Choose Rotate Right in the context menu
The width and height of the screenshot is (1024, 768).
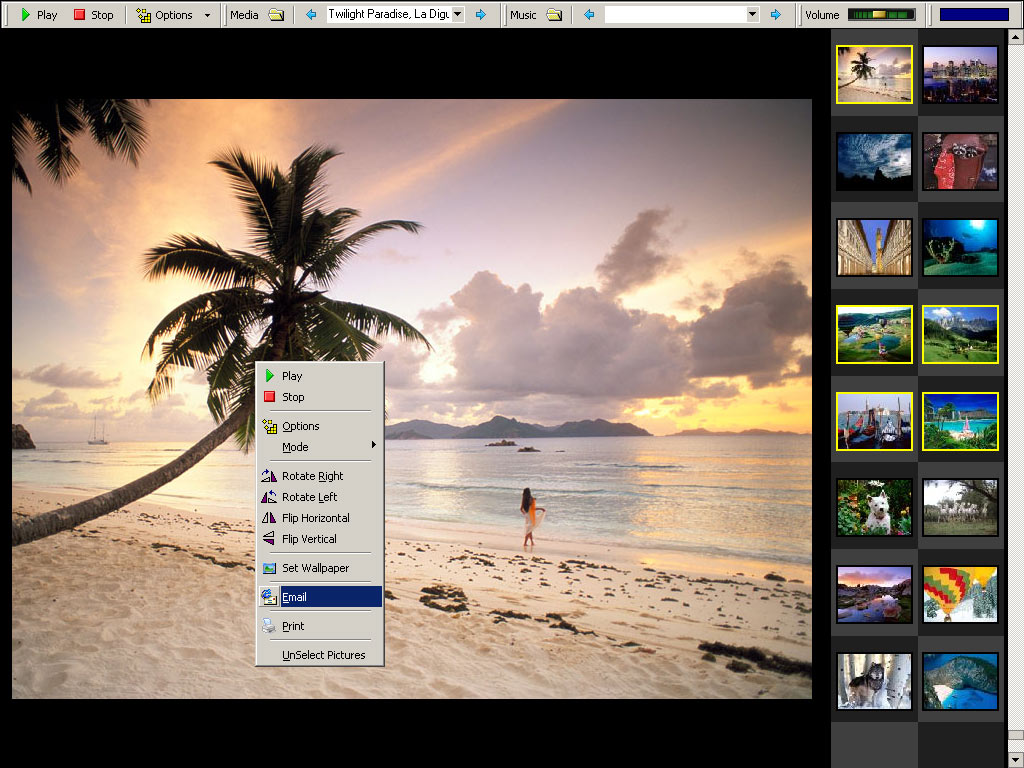pos(312,476)
